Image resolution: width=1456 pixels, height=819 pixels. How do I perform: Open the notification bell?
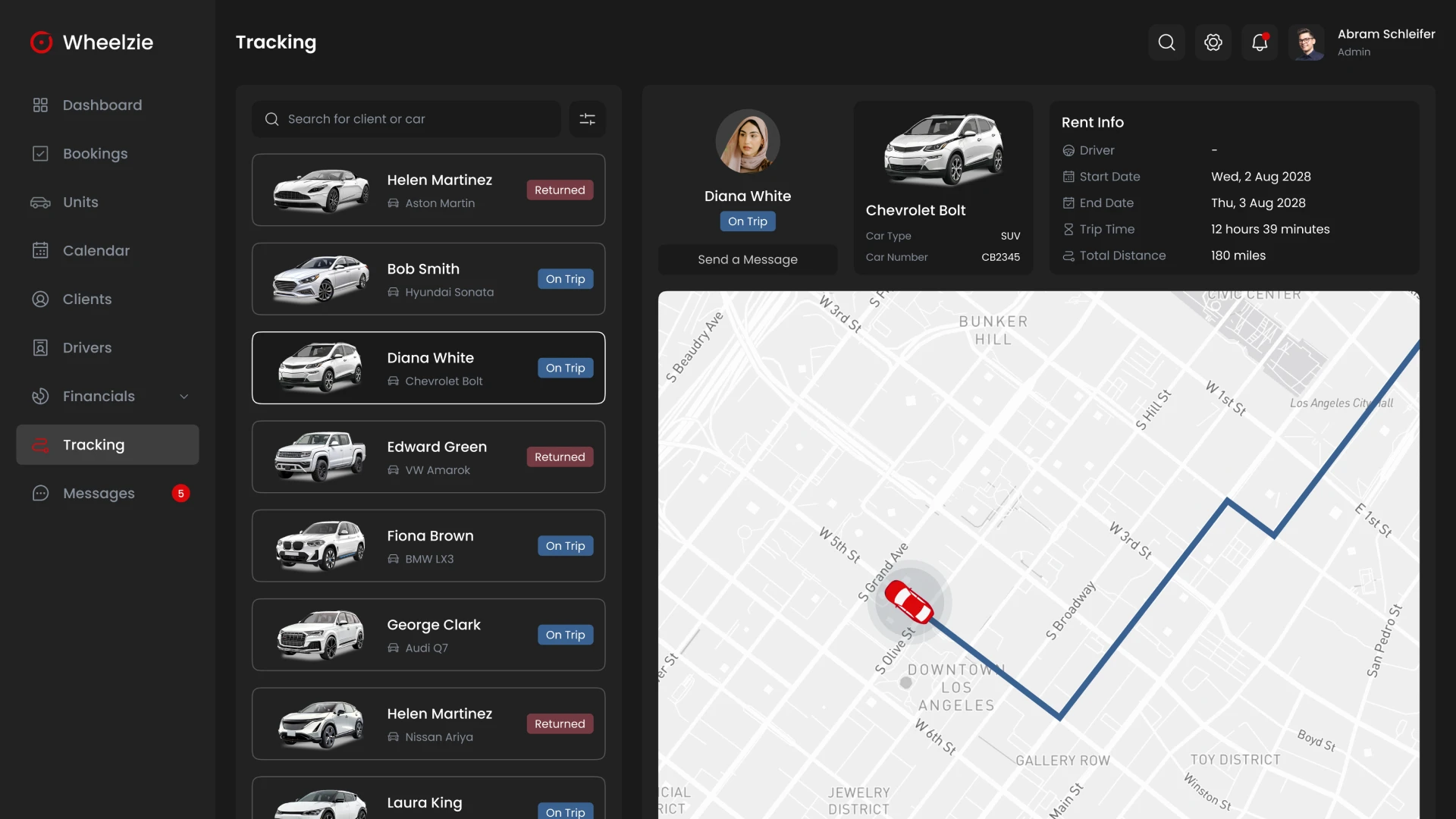coord(1259,42)
